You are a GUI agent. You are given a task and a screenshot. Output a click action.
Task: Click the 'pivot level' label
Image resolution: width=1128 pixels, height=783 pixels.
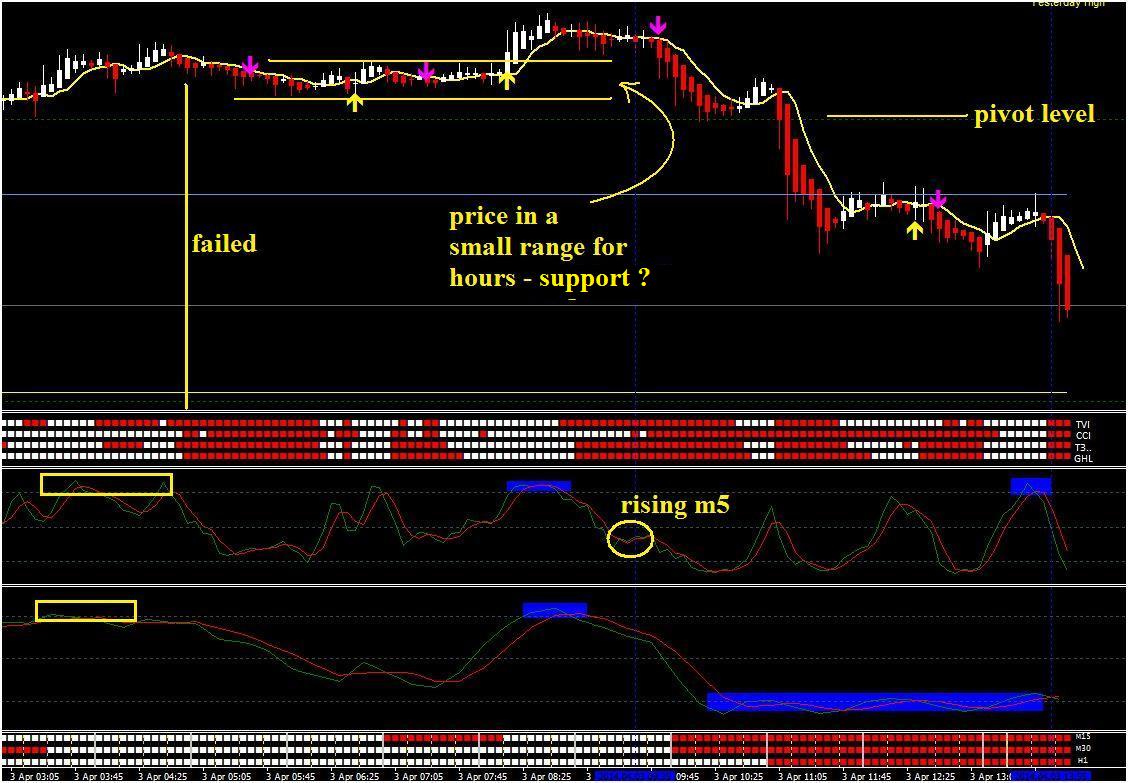pyautogui.click(x=1034, y=114)
